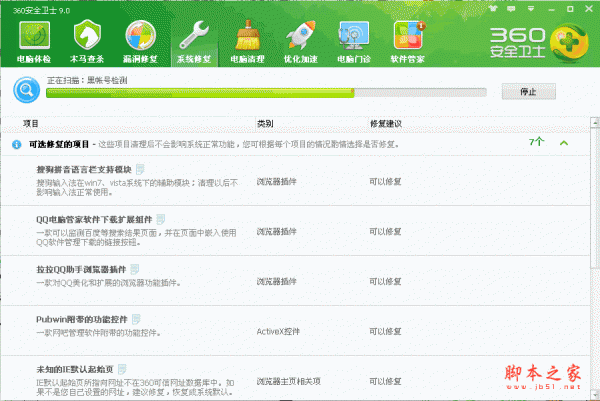Click the vertical scrollbar track of the list
Image resolution: width=600 pixels, height=401 pixels.
[595, 260]
